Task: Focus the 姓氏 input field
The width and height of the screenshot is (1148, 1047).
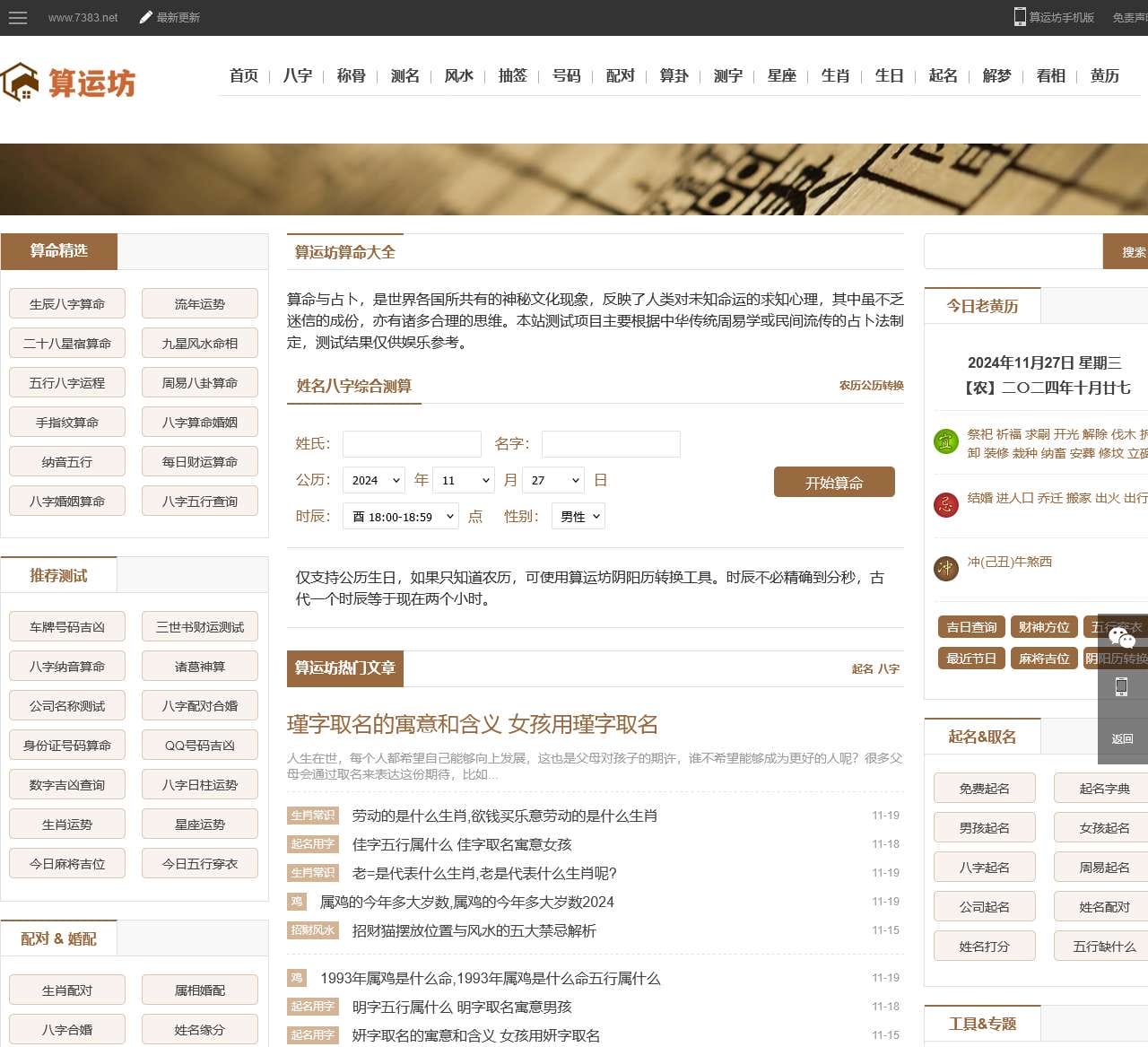Action: pos(412,444)
